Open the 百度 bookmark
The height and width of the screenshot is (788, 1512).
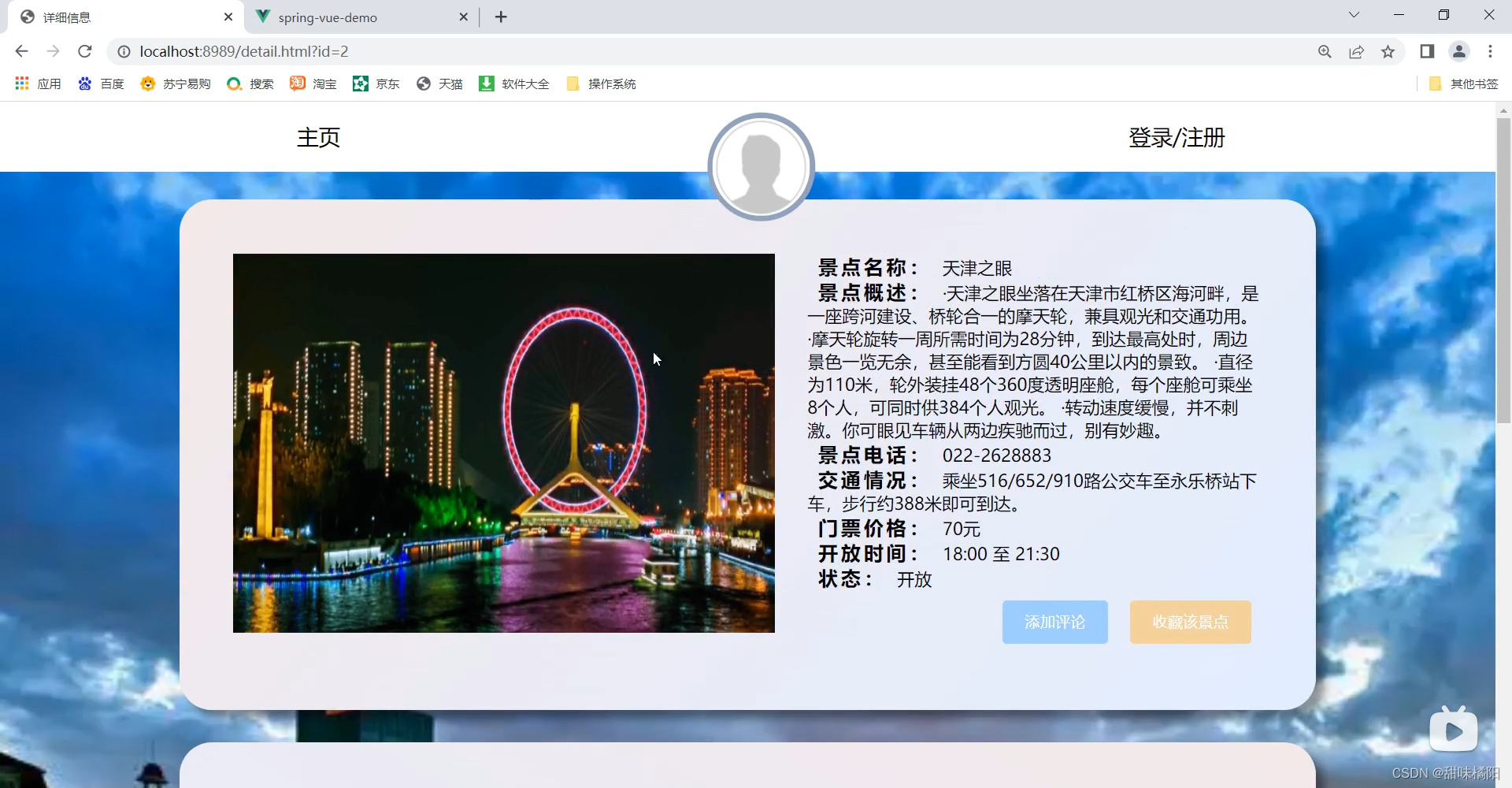pos(101,84)
